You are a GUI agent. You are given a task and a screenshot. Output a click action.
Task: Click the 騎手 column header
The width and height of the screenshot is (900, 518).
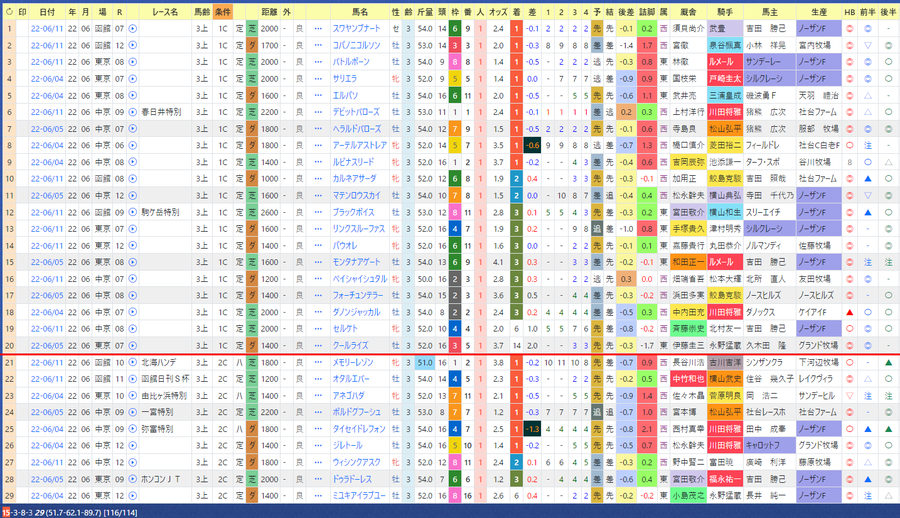click(725, 11)
